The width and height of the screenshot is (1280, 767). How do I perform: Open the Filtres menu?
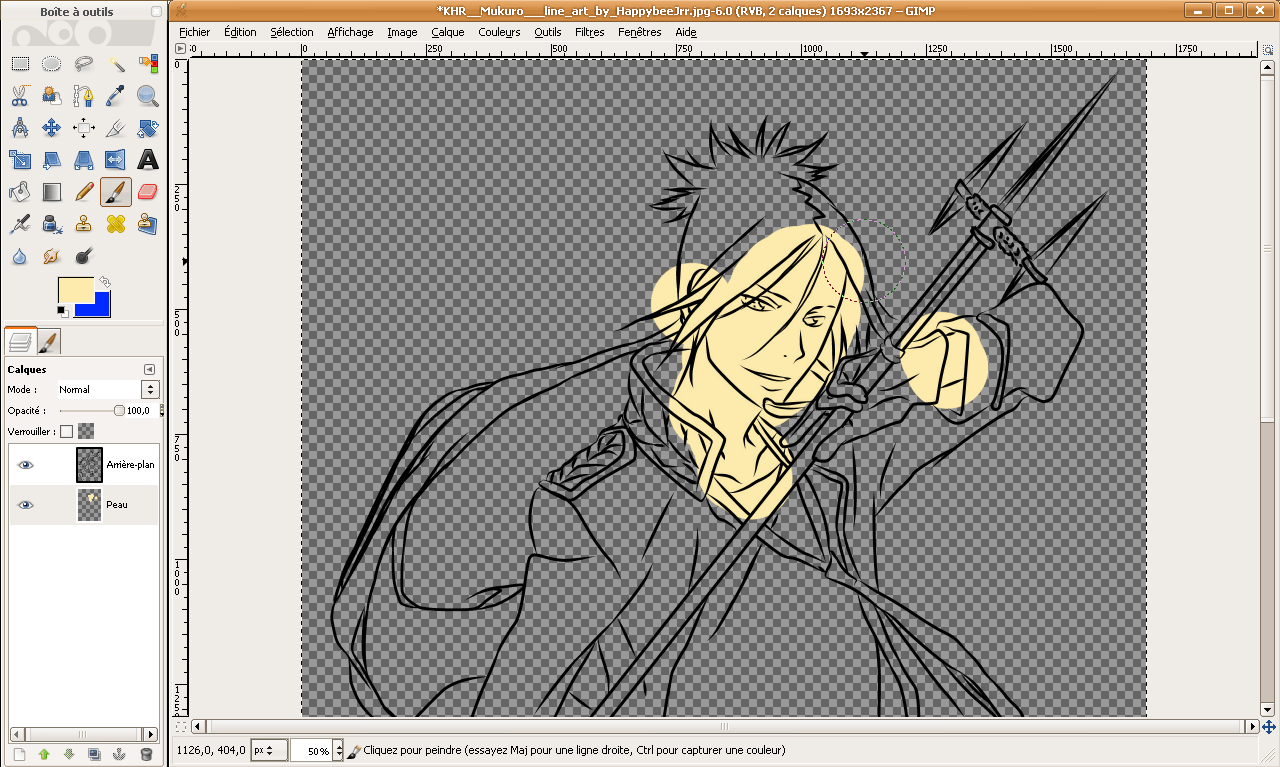tap(589, 31)
